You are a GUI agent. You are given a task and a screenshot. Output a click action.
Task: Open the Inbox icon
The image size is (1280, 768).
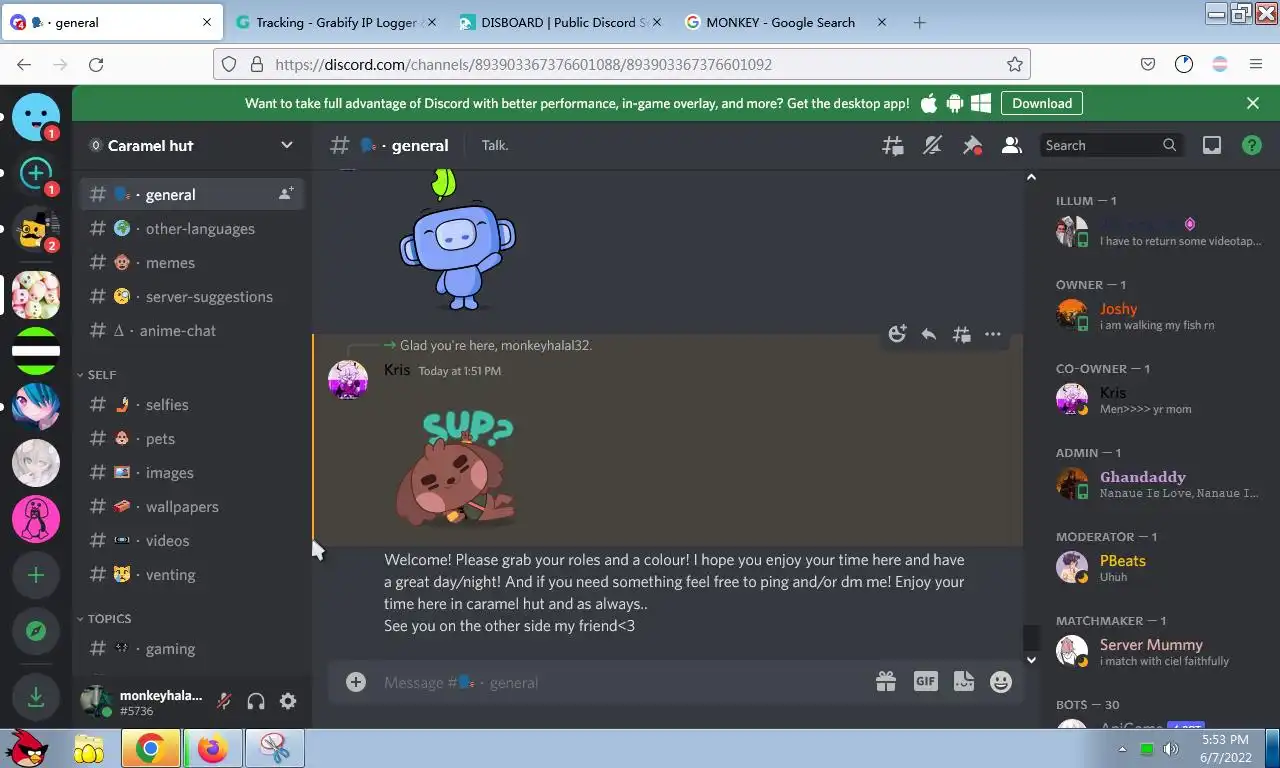point(1212,146)
